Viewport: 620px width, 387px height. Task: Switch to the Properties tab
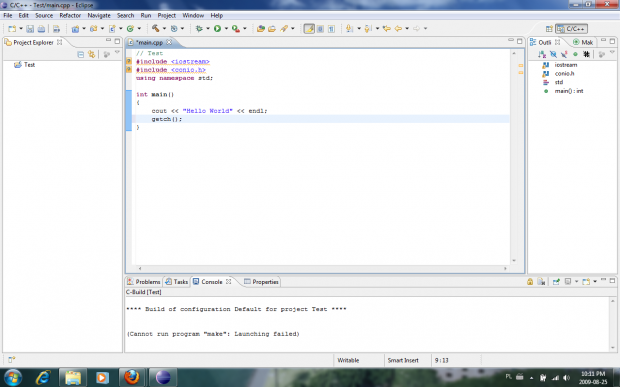[x=261, y=281]
